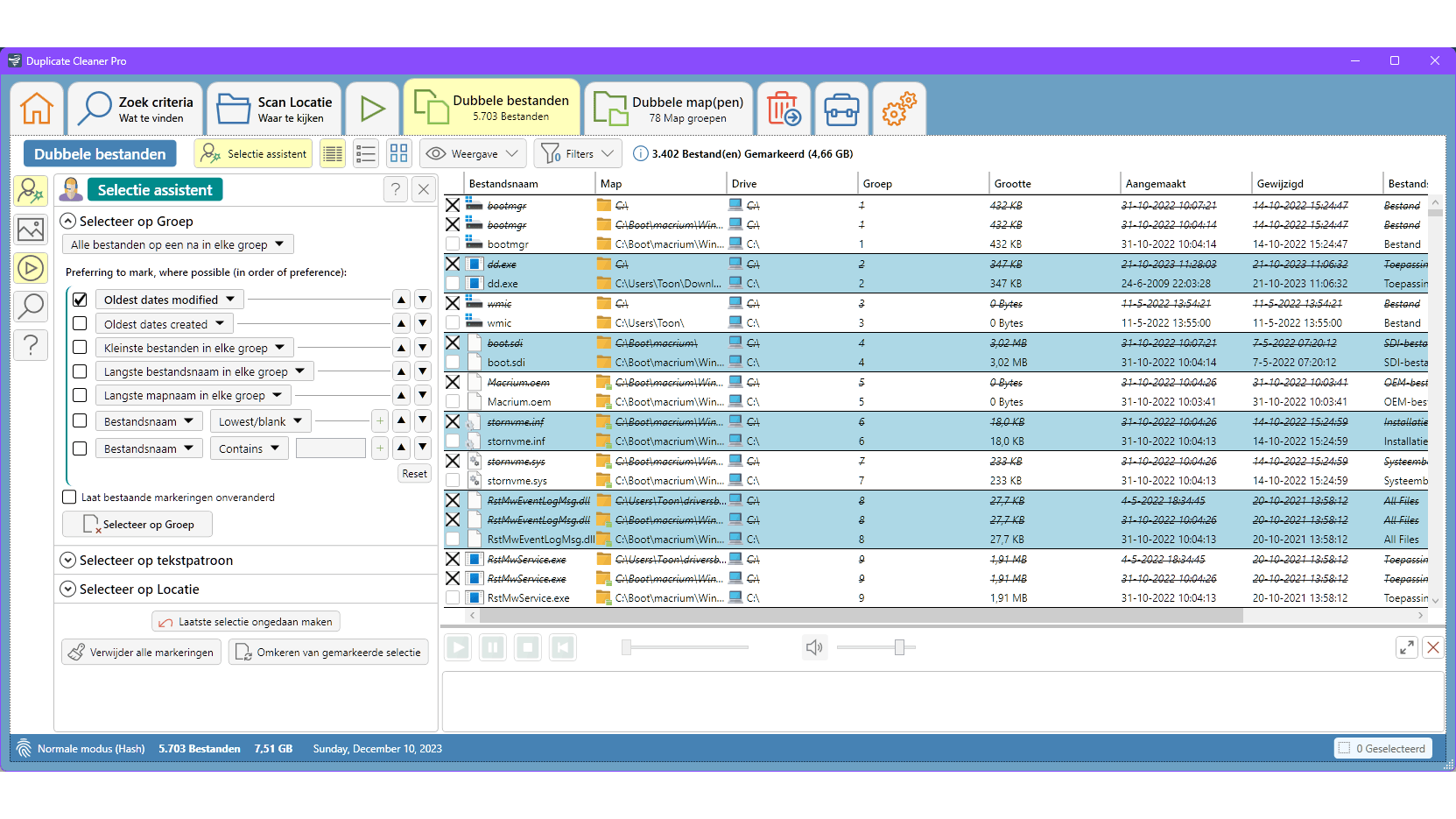Open the search sidebar magnifier icon
Image resolution: width=1456 pixels, height=819 pixels.
[31, 307]
